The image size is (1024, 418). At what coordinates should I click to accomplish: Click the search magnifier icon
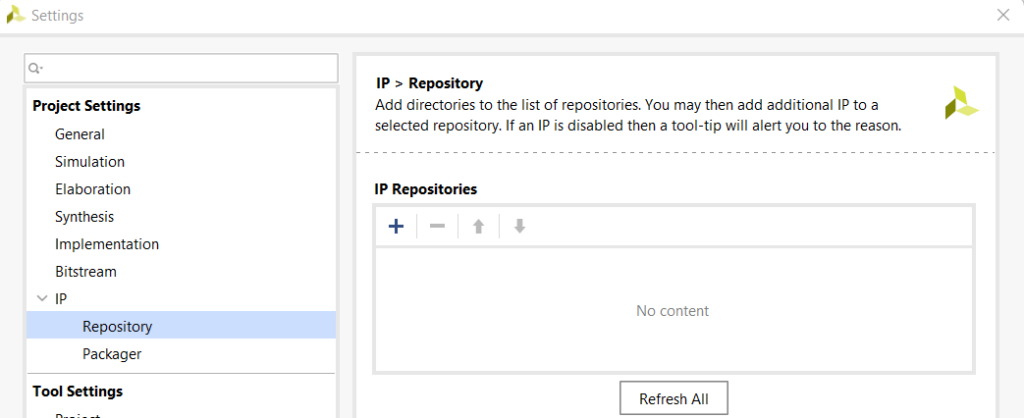click(36, 68)
